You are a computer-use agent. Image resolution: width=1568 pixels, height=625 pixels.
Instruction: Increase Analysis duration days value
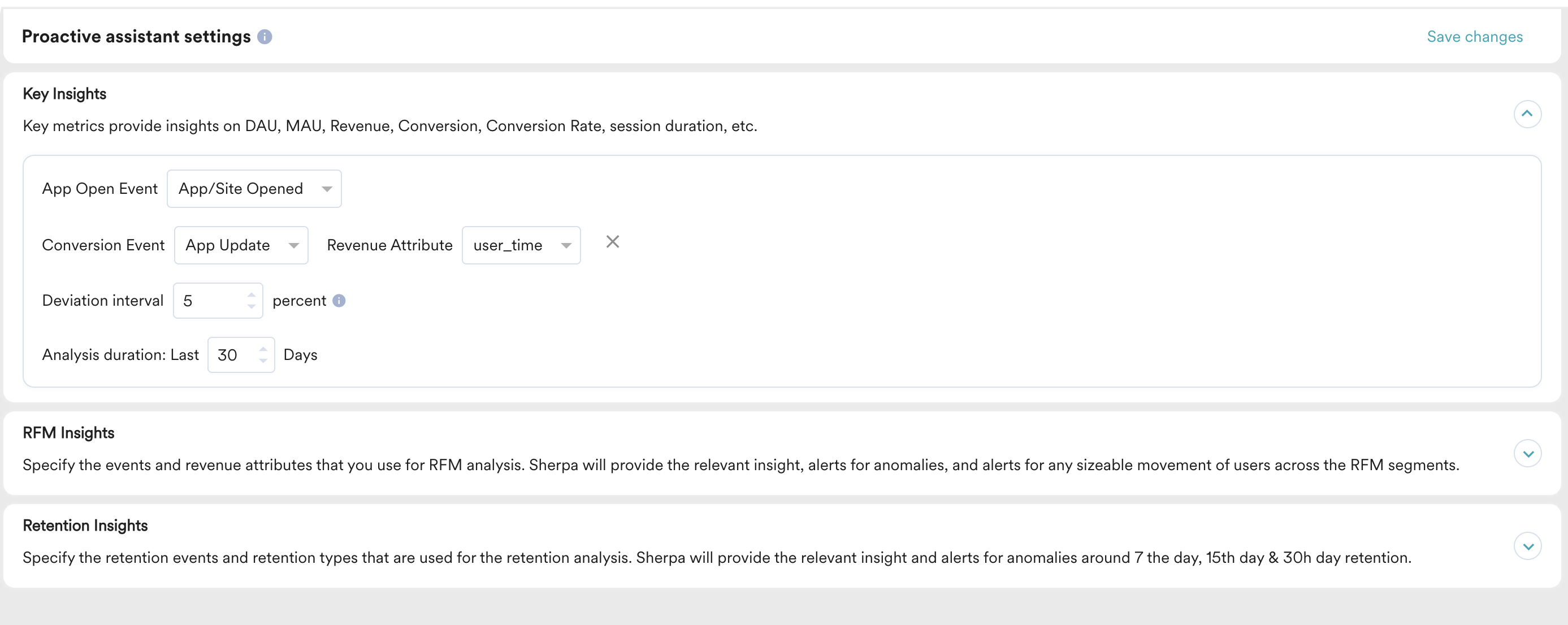(263, 349)
